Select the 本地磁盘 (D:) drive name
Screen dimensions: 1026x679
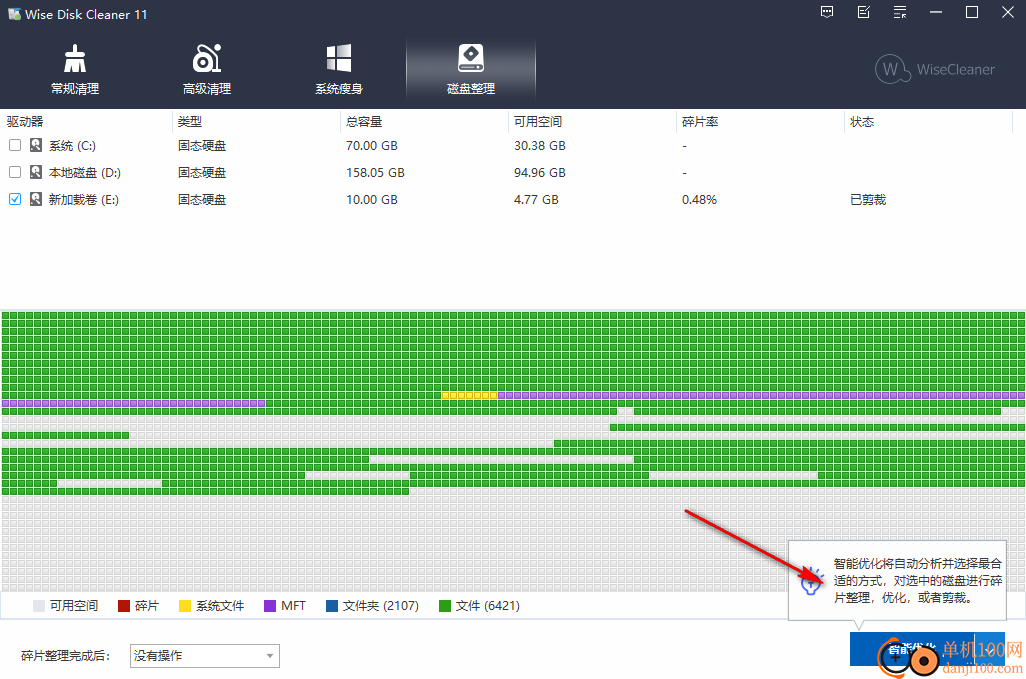[x=85, y=173]
